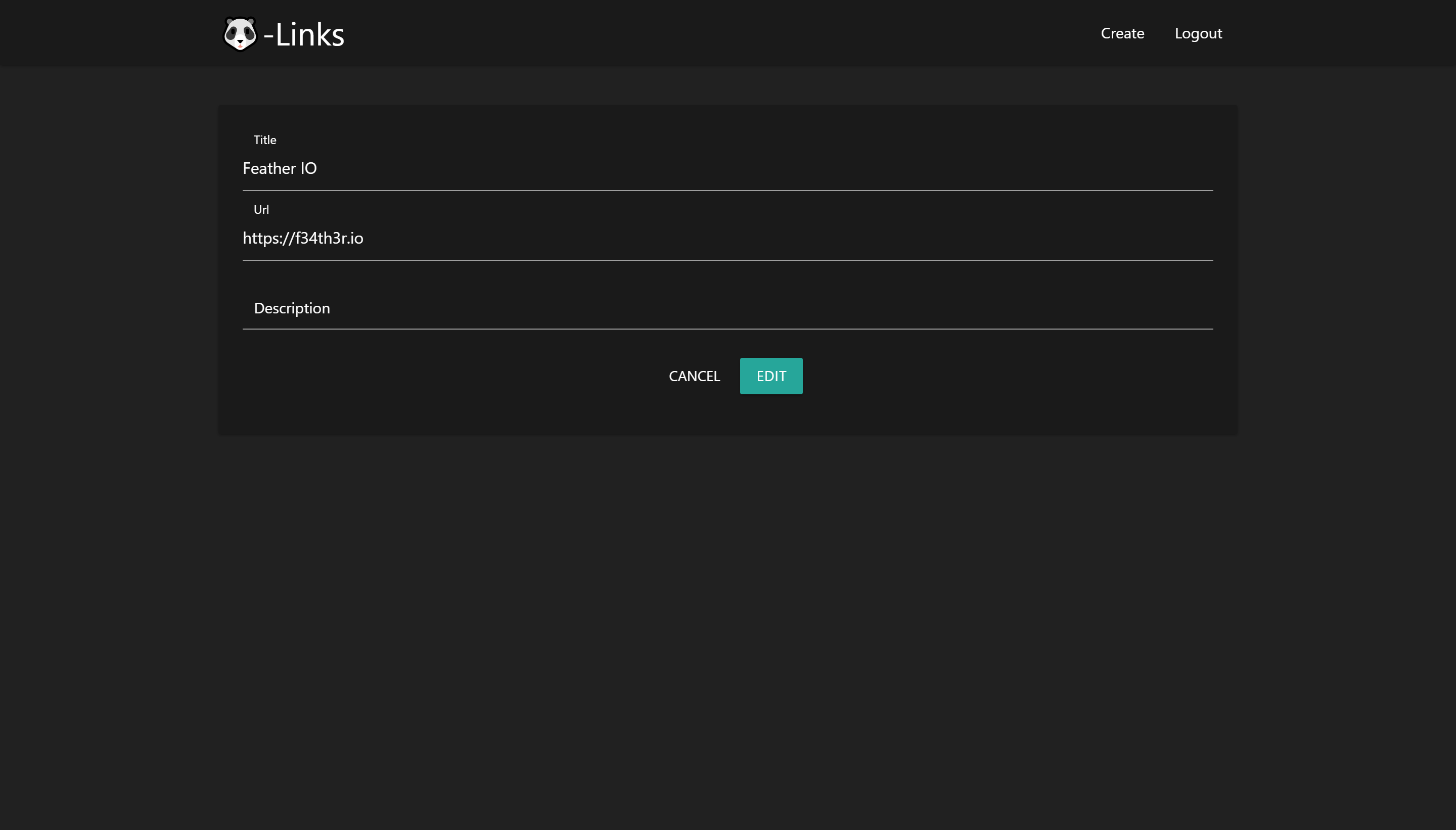
Task: Click the Description placeholder label
Action: (291, 308)
